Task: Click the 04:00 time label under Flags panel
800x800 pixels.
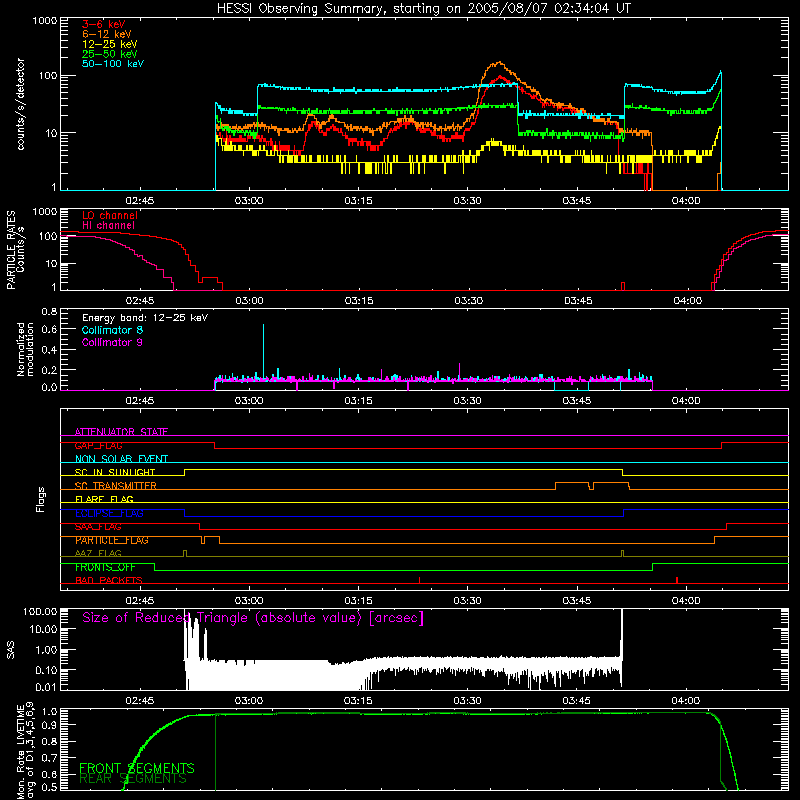Action: 686,601
